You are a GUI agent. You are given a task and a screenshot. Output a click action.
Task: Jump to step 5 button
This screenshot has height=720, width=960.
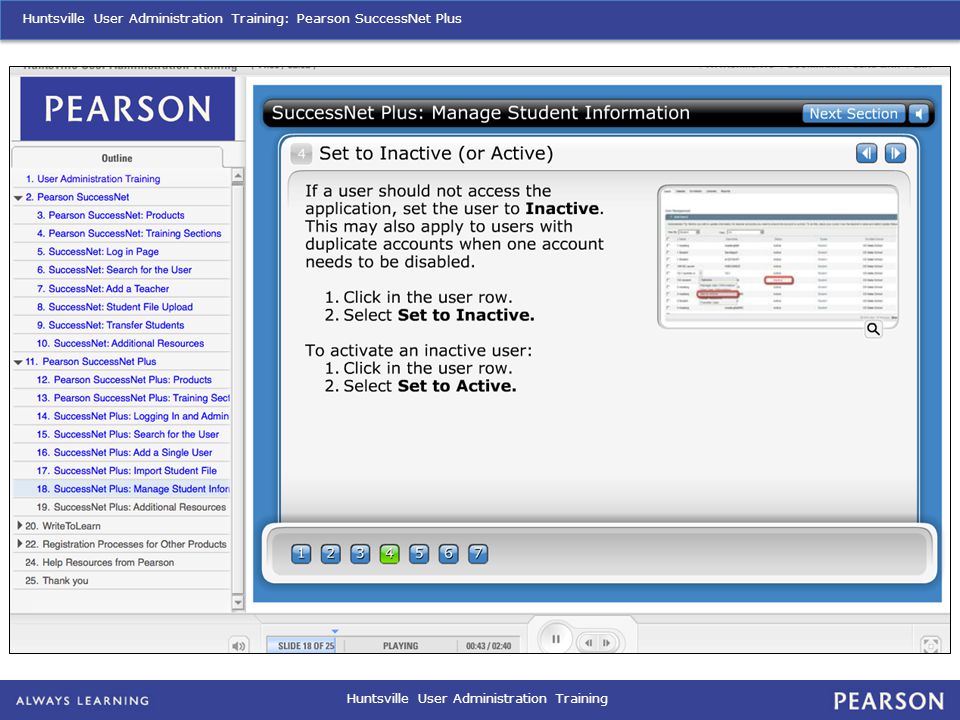tap(419, 554)
